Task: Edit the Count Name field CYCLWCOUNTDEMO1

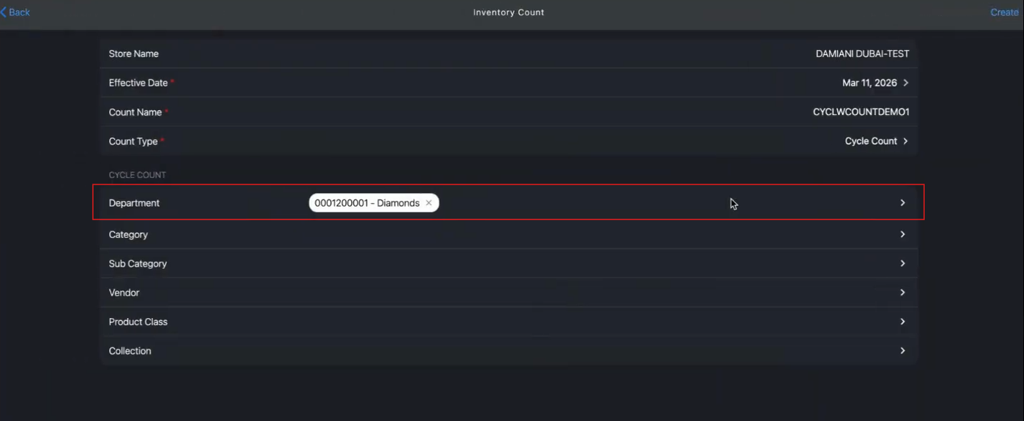Action: click(x=861, y=112)
